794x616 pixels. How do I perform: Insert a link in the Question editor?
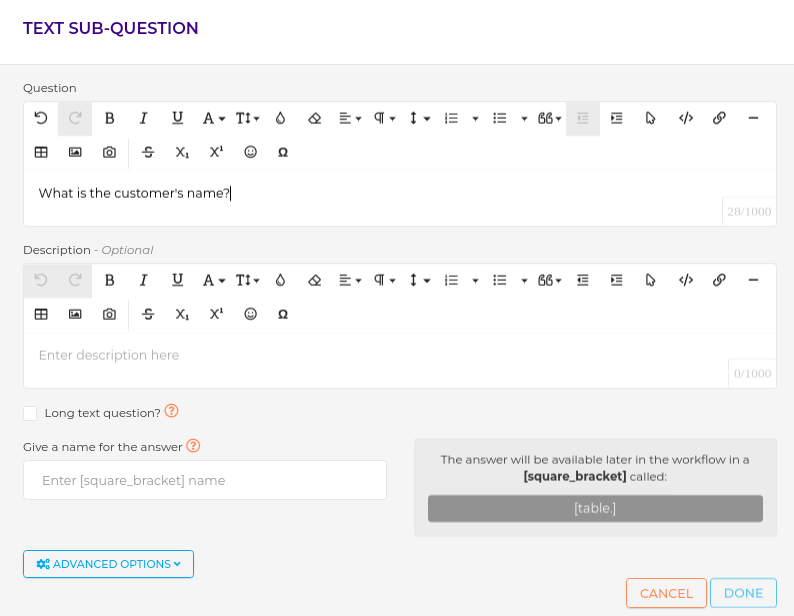(x=719, y=118)
